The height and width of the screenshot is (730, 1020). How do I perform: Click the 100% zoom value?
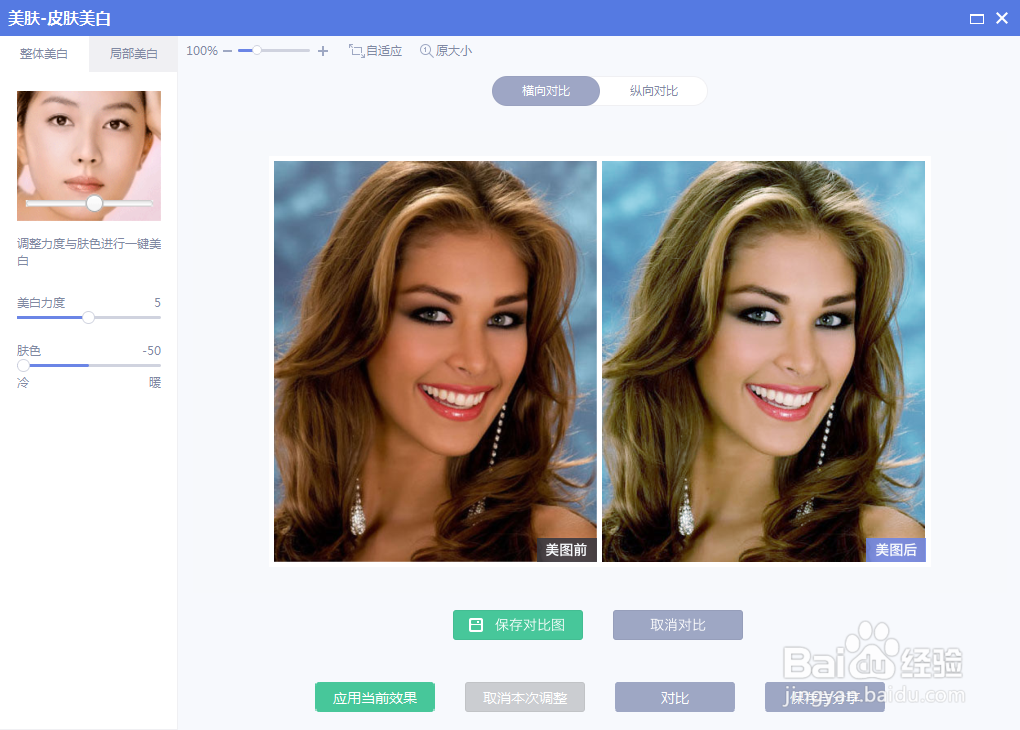[202, 51]
